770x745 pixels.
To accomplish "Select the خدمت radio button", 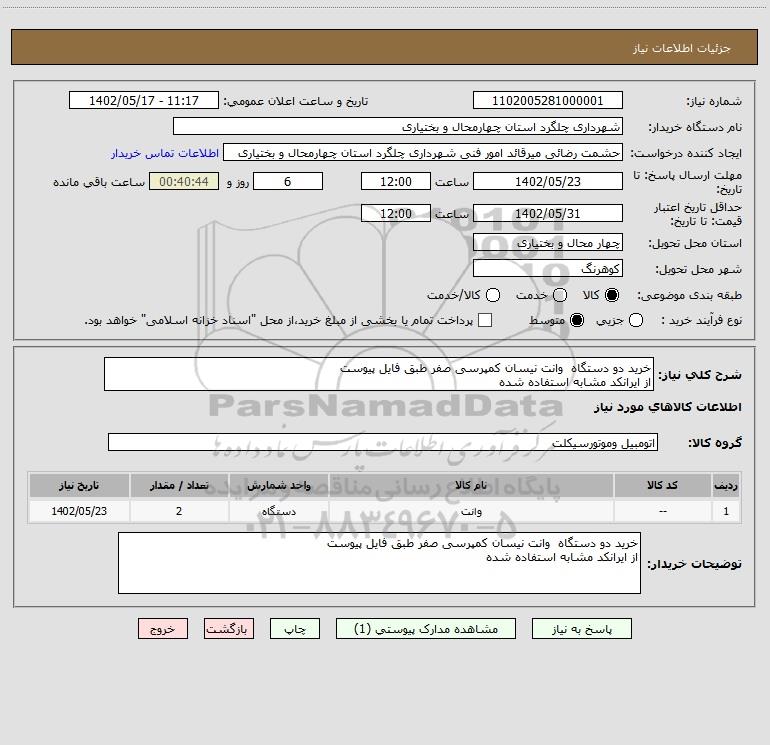I will click(560, 295).
